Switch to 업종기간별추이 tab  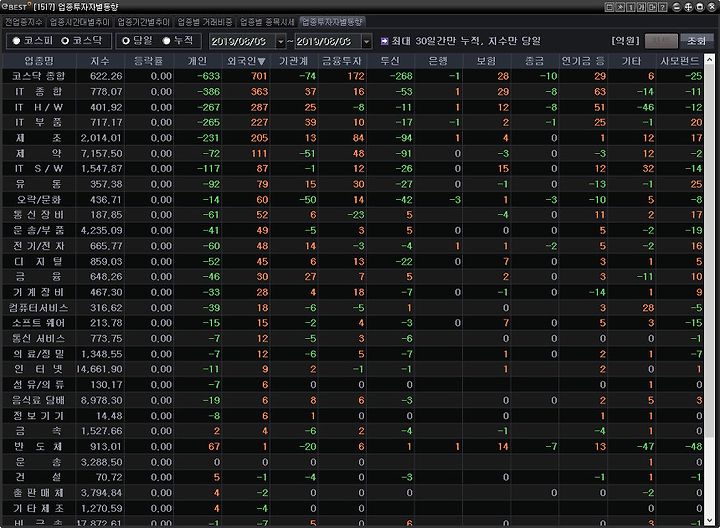tap(144, 22)
